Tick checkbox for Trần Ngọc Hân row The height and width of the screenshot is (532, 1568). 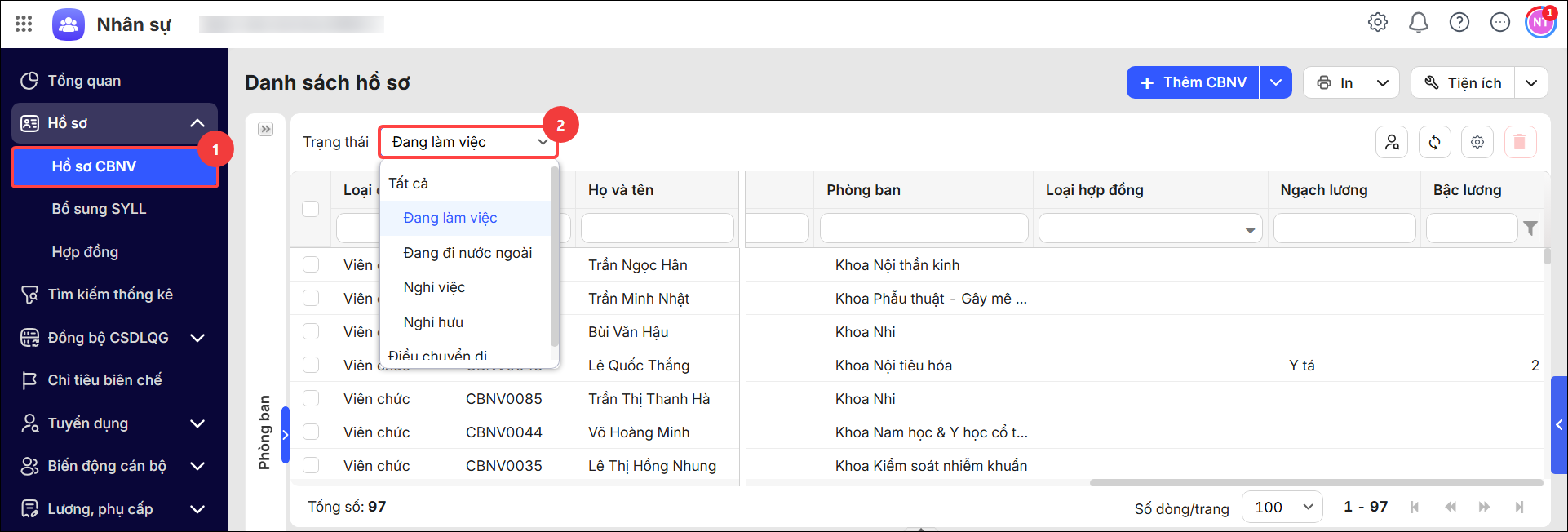(311, 264)
